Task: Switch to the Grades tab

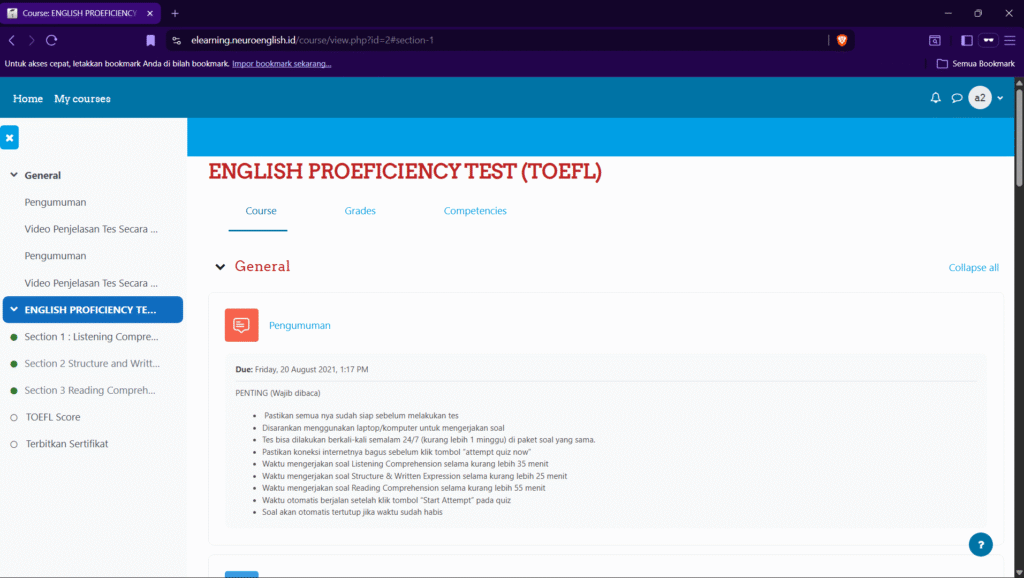Action: pos(360,211)
